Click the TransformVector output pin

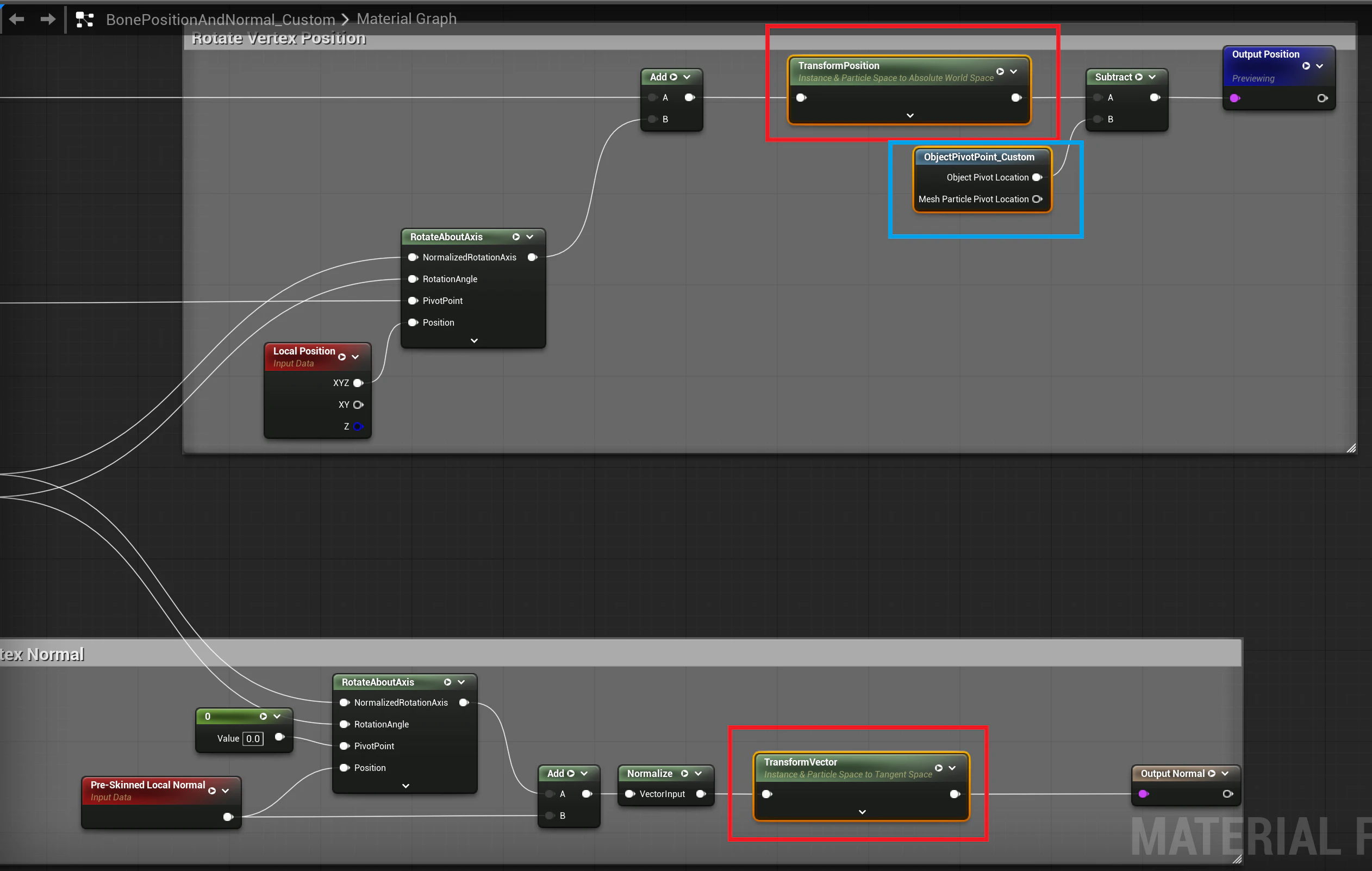[956, 794]
